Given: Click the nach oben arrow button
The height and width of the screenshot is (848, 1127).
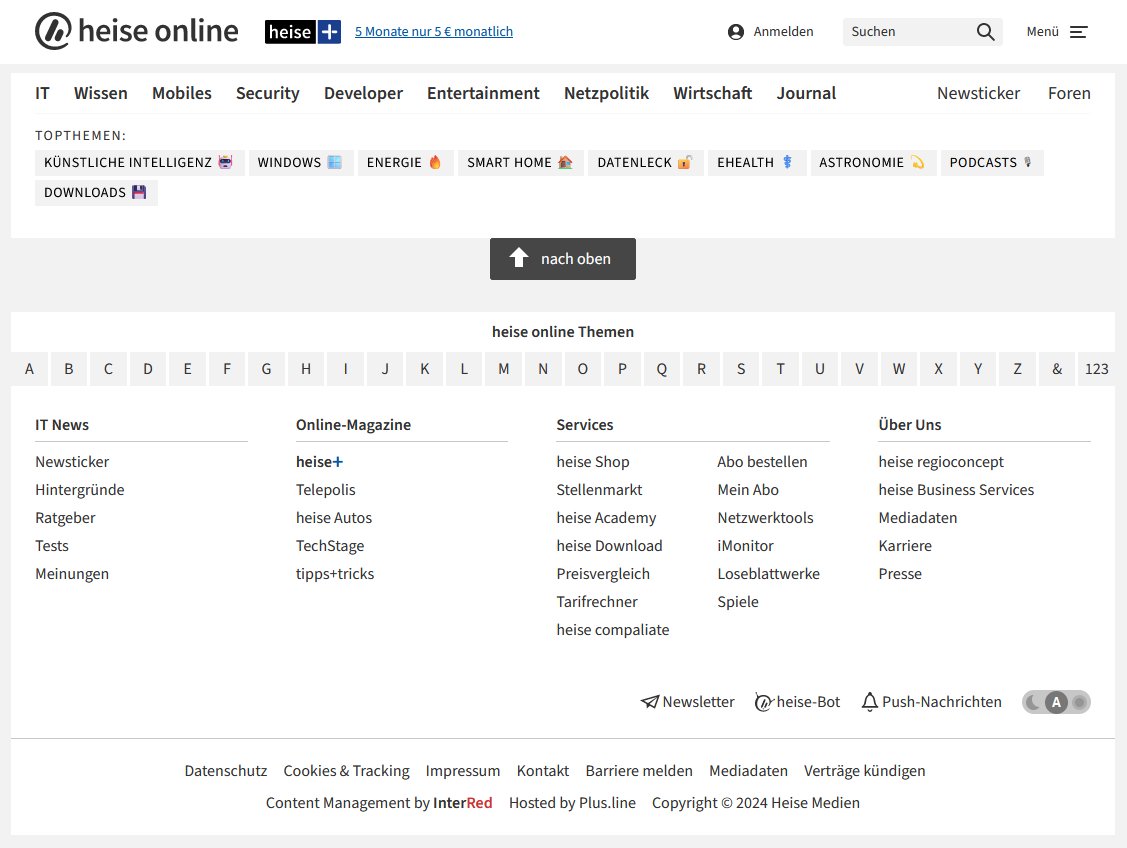Looking at the screenshot, I should pyautogui.click(x=563, y=259).
